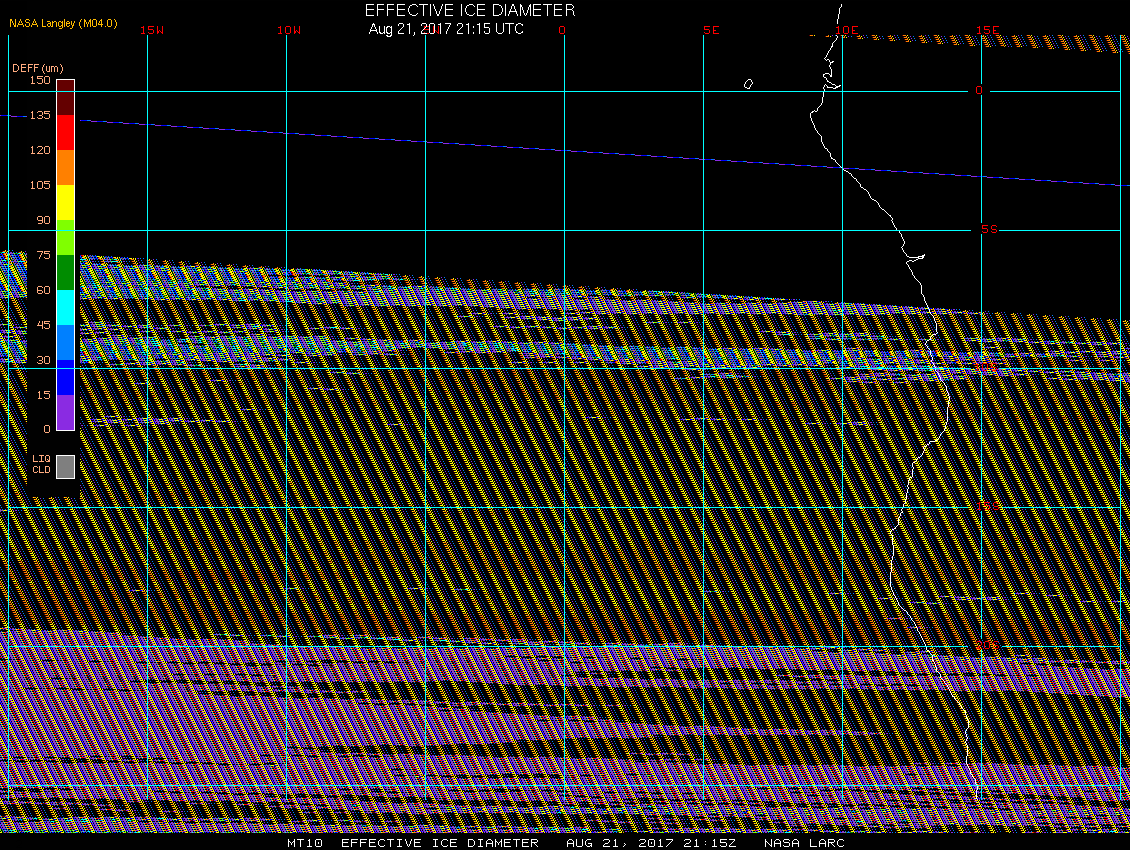The width and height of the screenshot is (1130, 850).
Task: Click the 'DEFF (um)' legend heading
Action: tap(37, 68)
